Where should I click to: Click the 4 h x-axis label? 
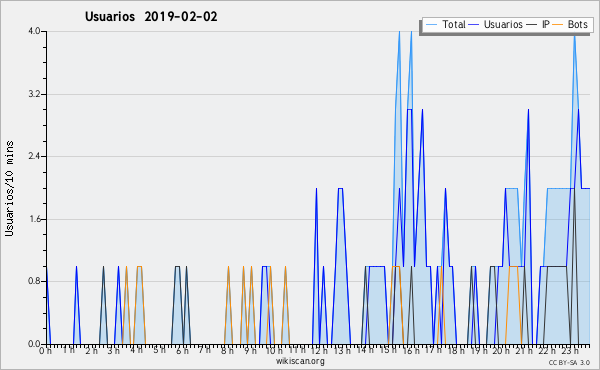[136, 350]
